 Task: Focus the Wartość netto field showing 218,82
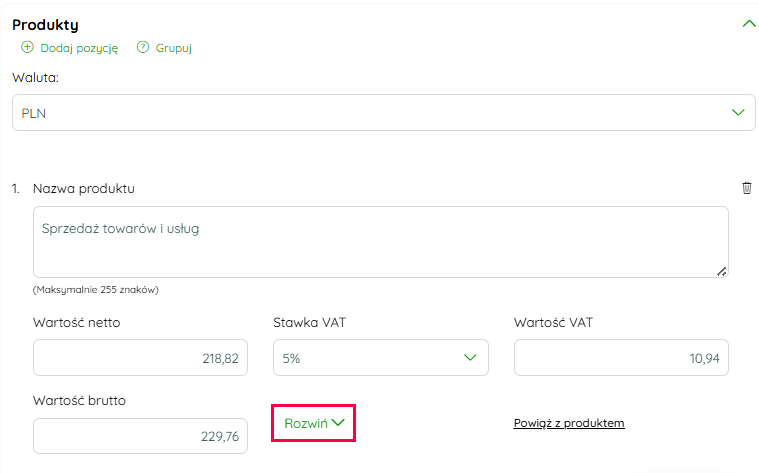(x=140, y=357)
